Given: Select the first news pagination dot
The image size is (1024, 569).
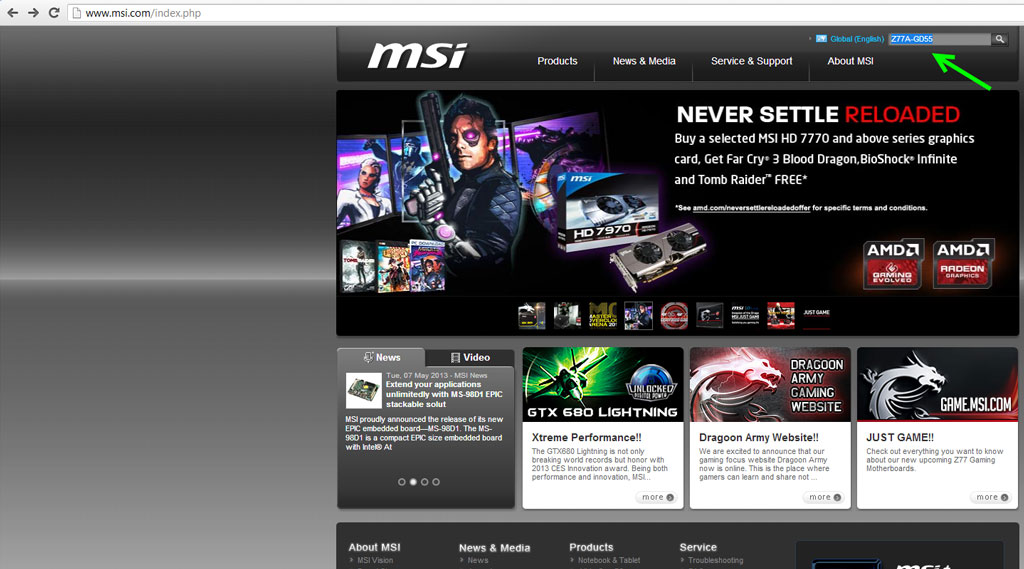Looking at the screenshot, I should pos(402,482).
